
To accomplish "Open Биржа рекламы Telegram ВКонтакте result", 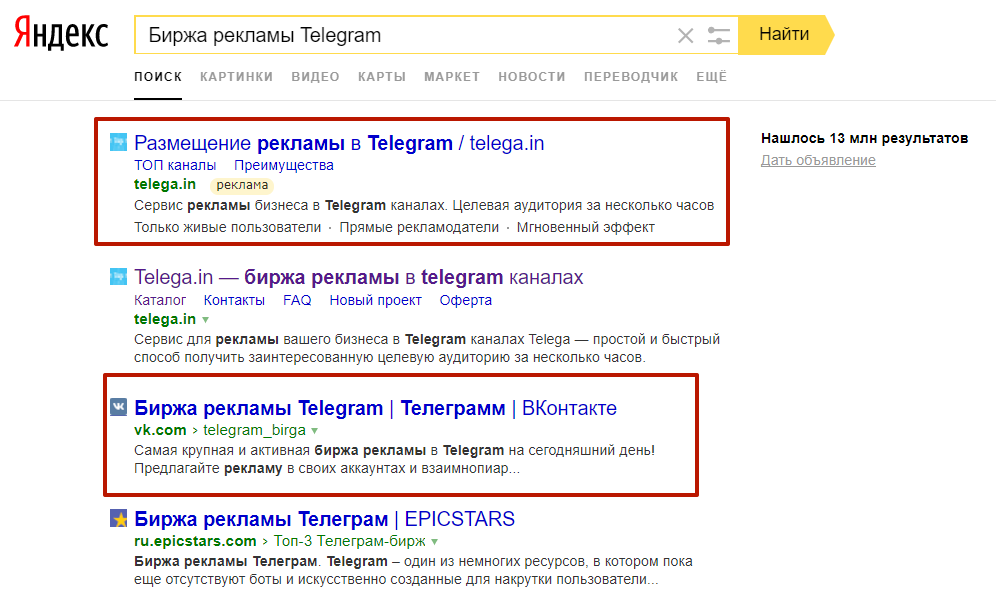I will tap(375, 408).
